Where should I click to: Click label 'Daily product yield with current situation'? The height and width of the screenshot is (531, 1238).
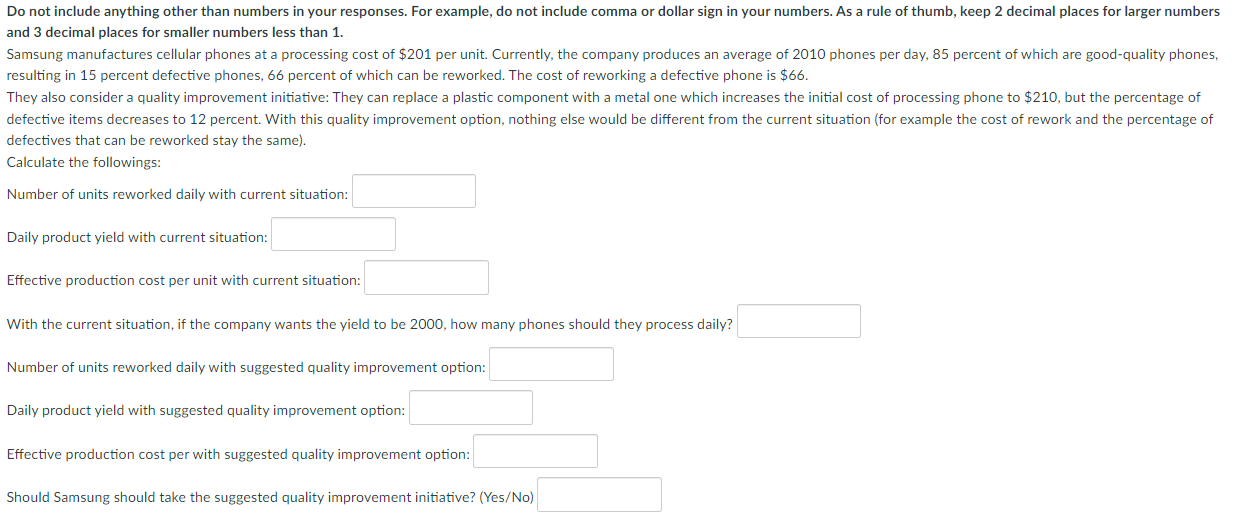coord(137,237)
